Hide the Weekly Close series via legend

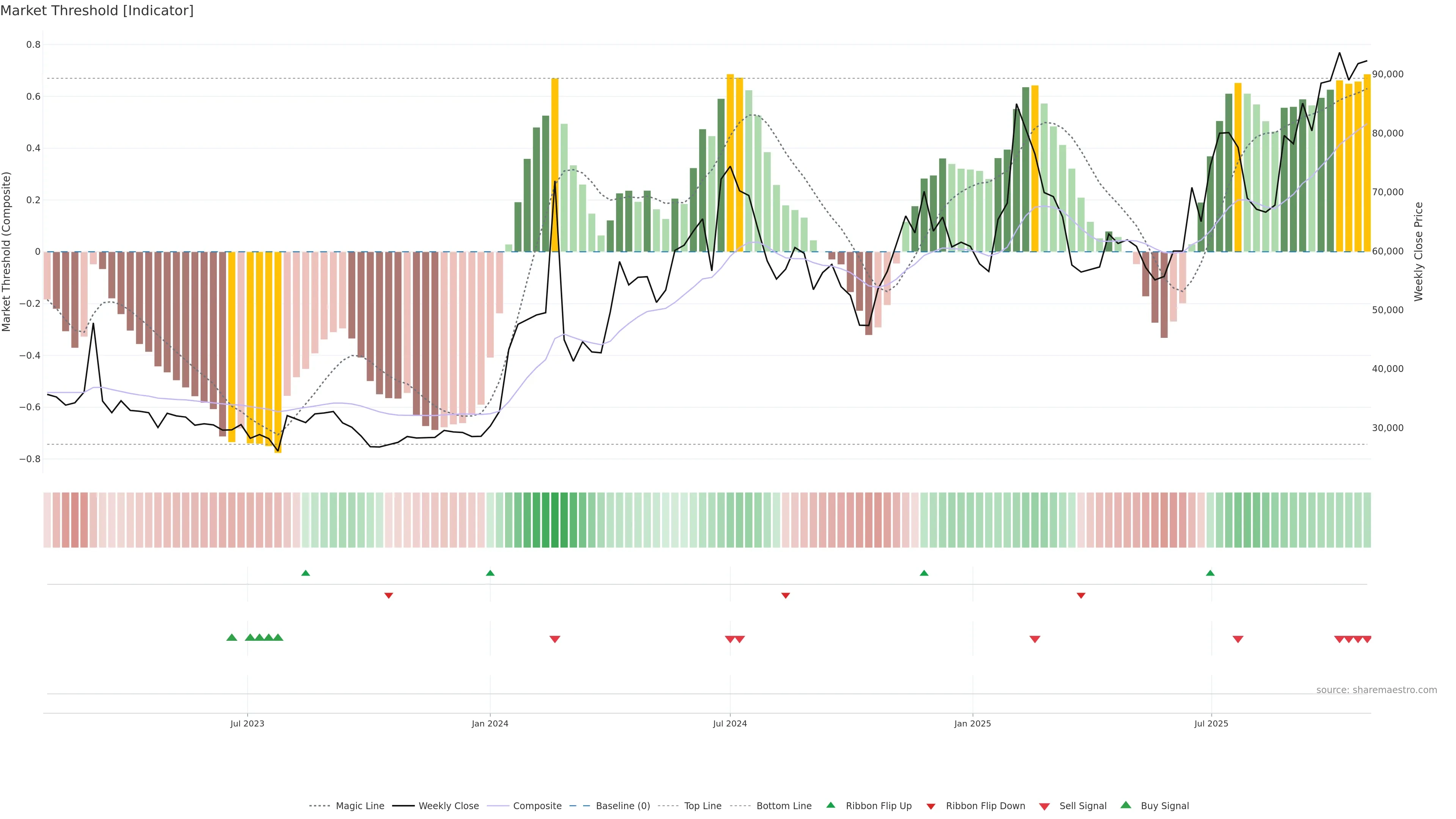point(448,806)
